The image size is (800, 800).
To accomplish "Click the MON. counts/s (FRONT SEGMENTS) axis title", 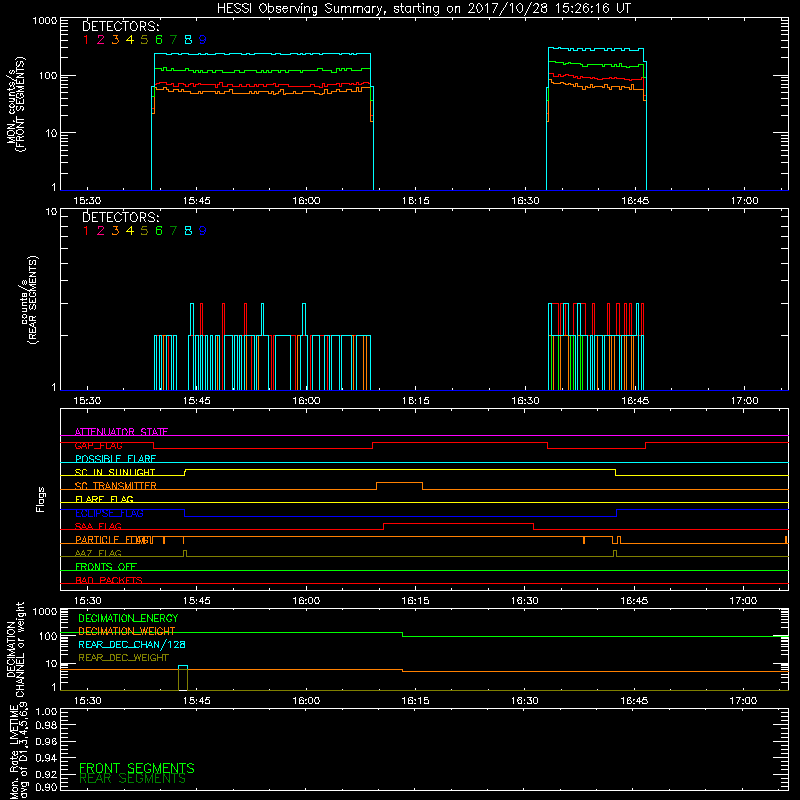I will coord(16,104).
